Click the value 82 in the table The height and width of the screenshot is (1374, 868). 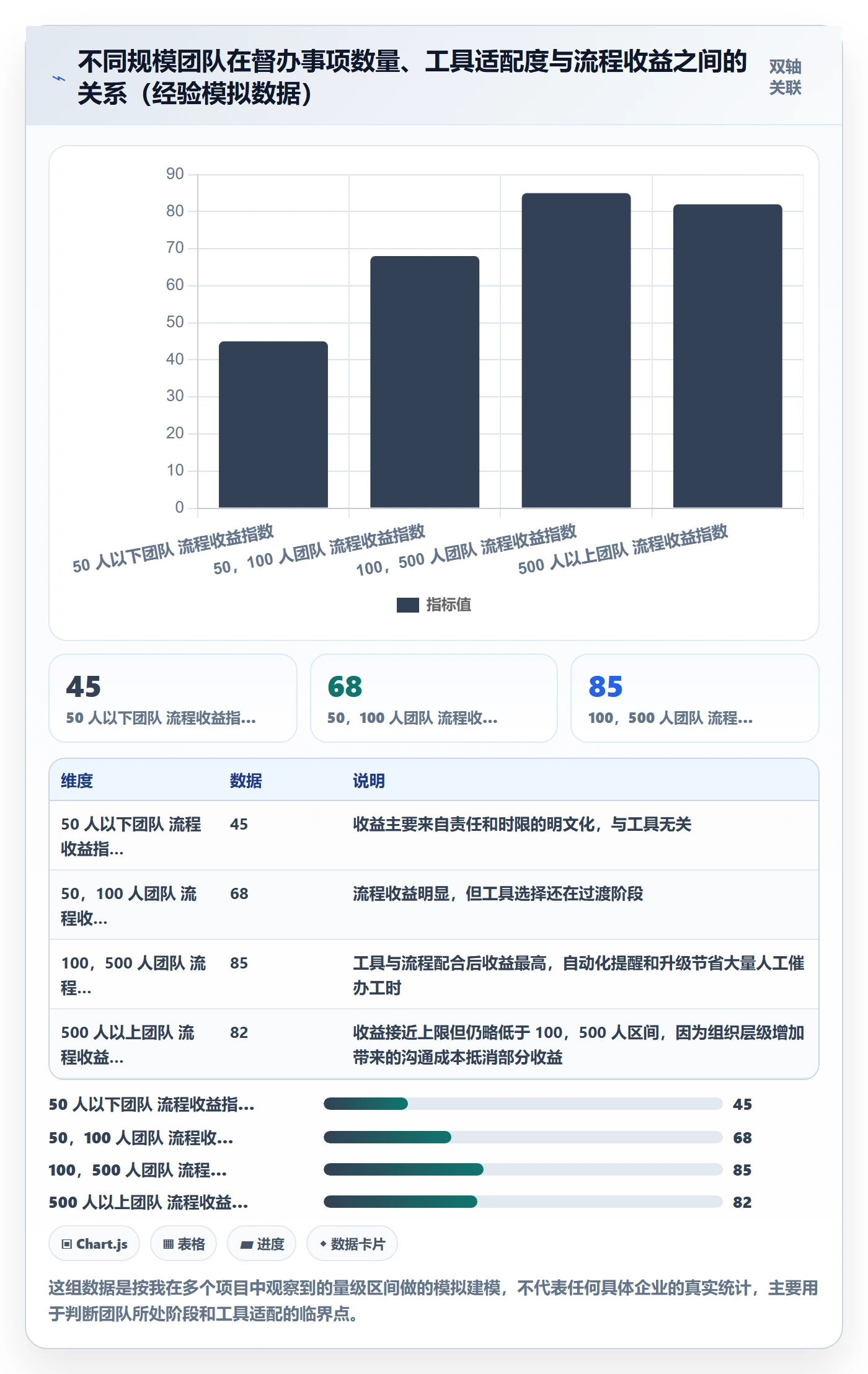239,1032
